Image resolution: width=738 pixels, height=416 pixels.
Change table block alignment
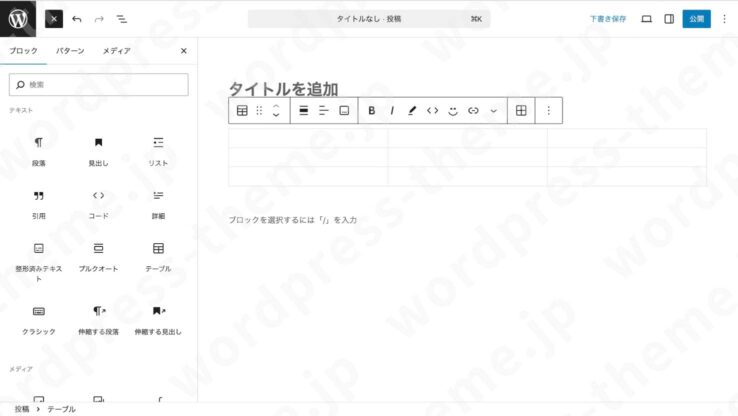(304, 111)
